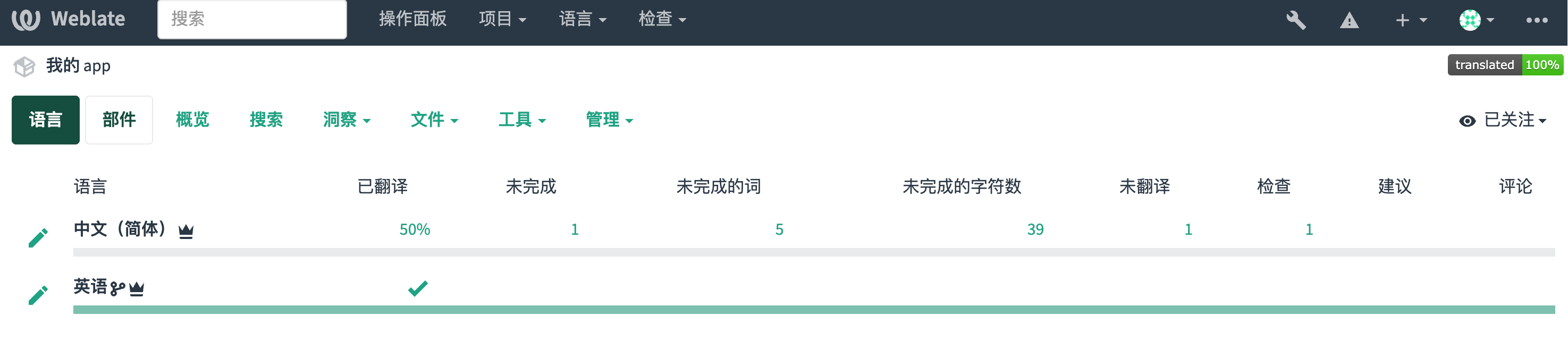Select the 语言 tab
This screenshot has width=1568, height=358.
46,120
